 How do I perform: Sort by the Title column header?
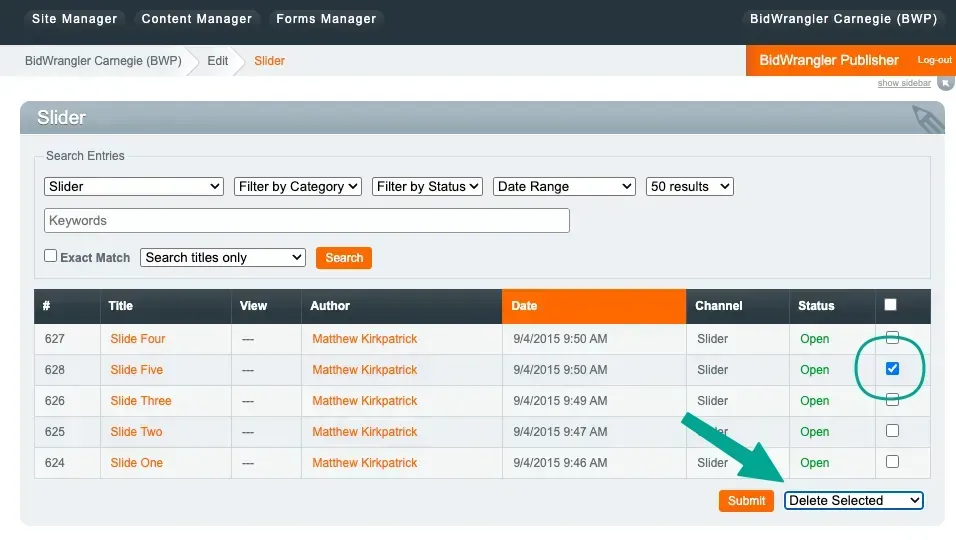(x=166, y=306)
